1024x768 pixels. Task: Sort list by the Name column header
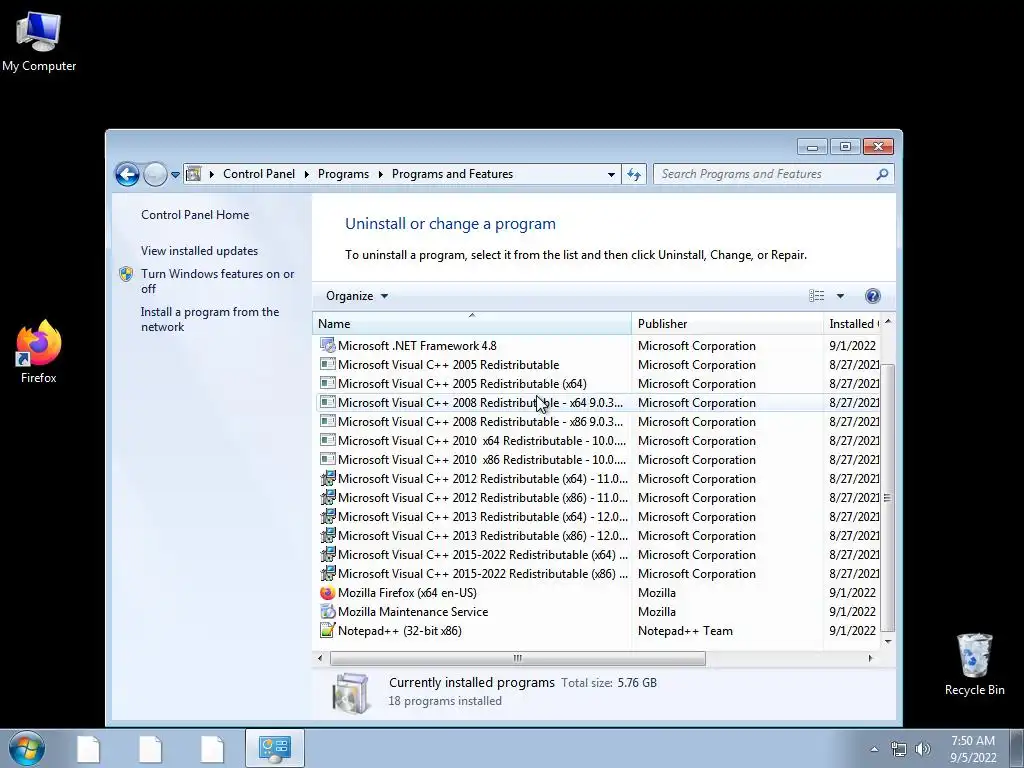(472, 324)
